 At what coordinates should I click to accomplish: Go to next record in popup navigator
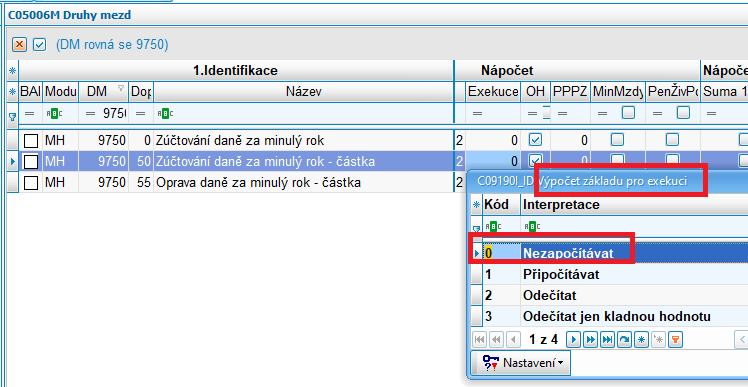pyautogui.click(x=574, y=340)
